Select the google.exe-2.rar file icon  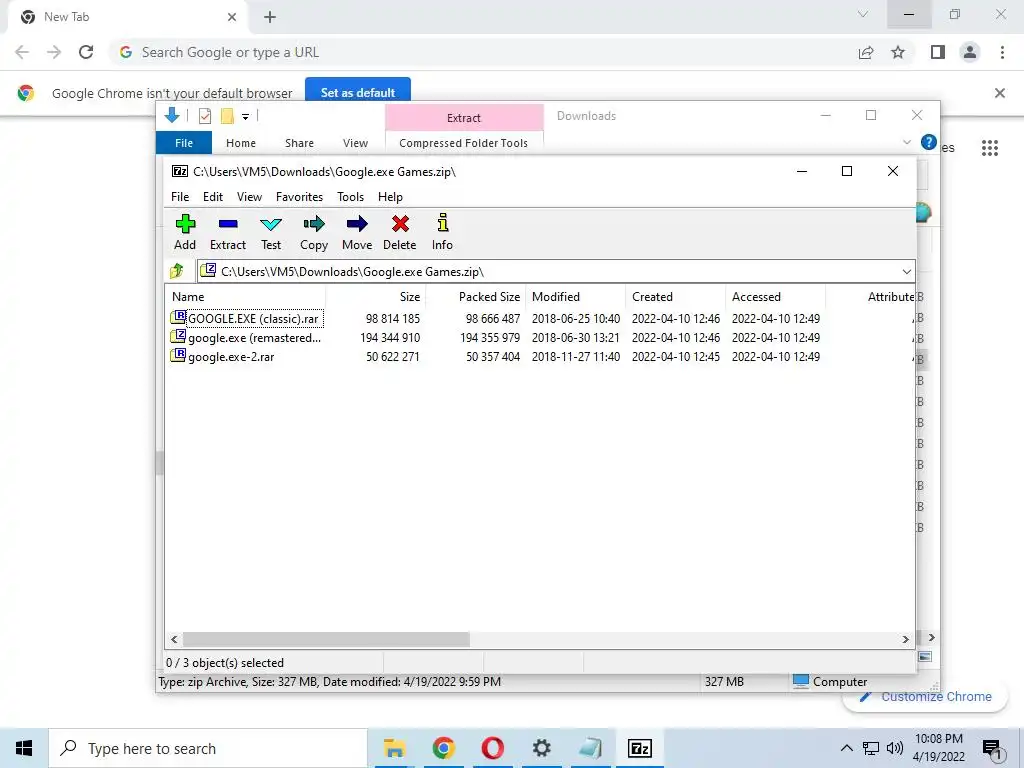[x=178, y=356]
